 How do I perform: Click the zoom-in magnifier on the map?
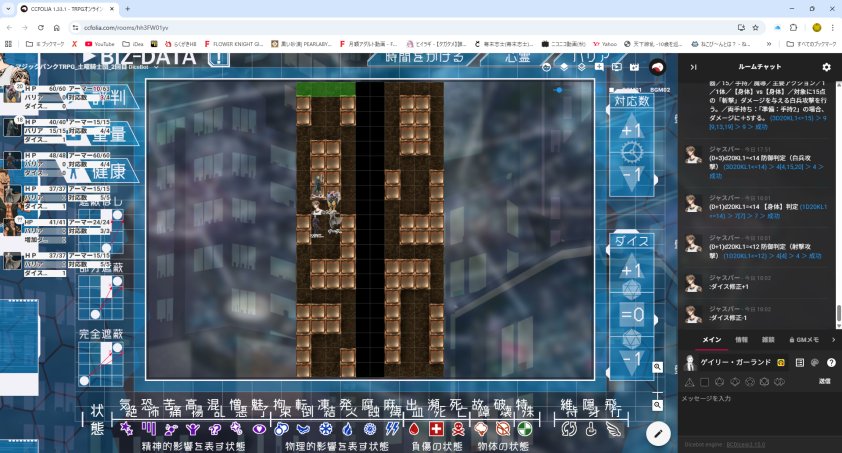657,367
